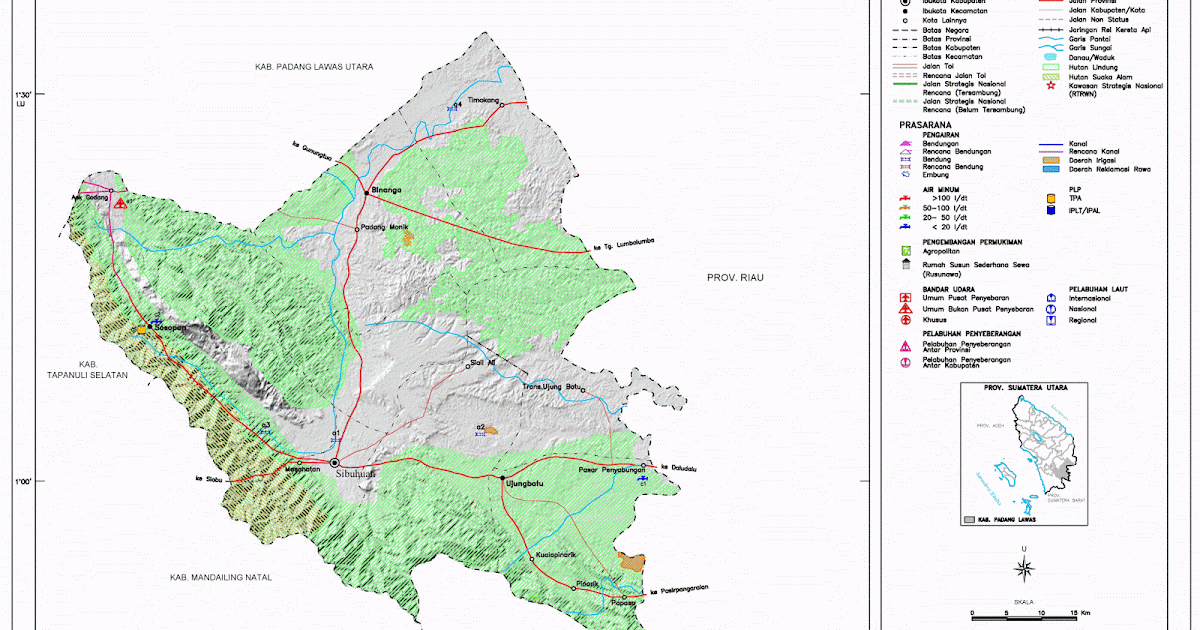This screenshot has height=630, width=1200.
Task: Click the Bendungan symbol in the legend
Action: 906,144
